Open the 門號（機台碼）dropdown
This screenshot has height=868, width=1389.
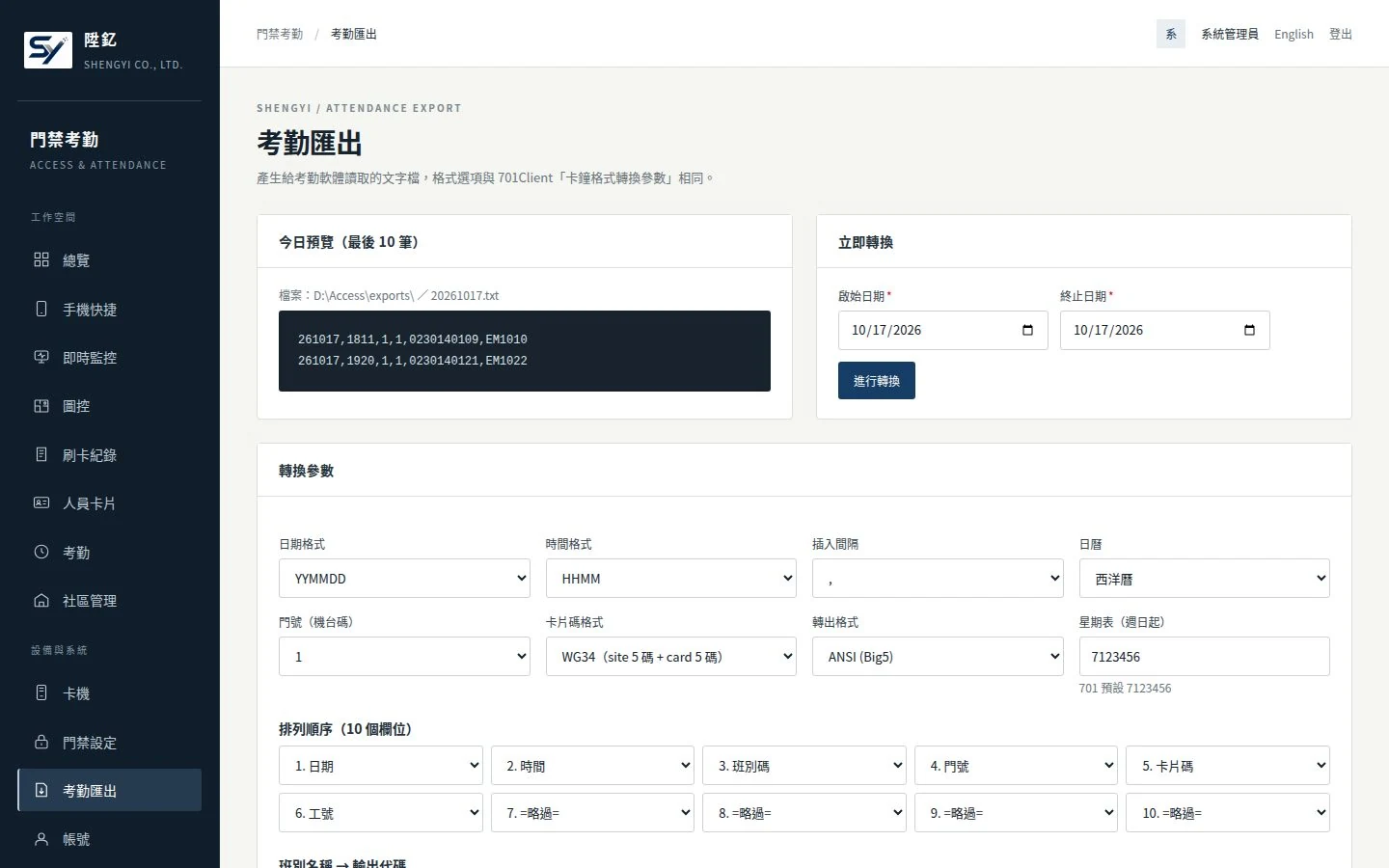coord(404,657)
